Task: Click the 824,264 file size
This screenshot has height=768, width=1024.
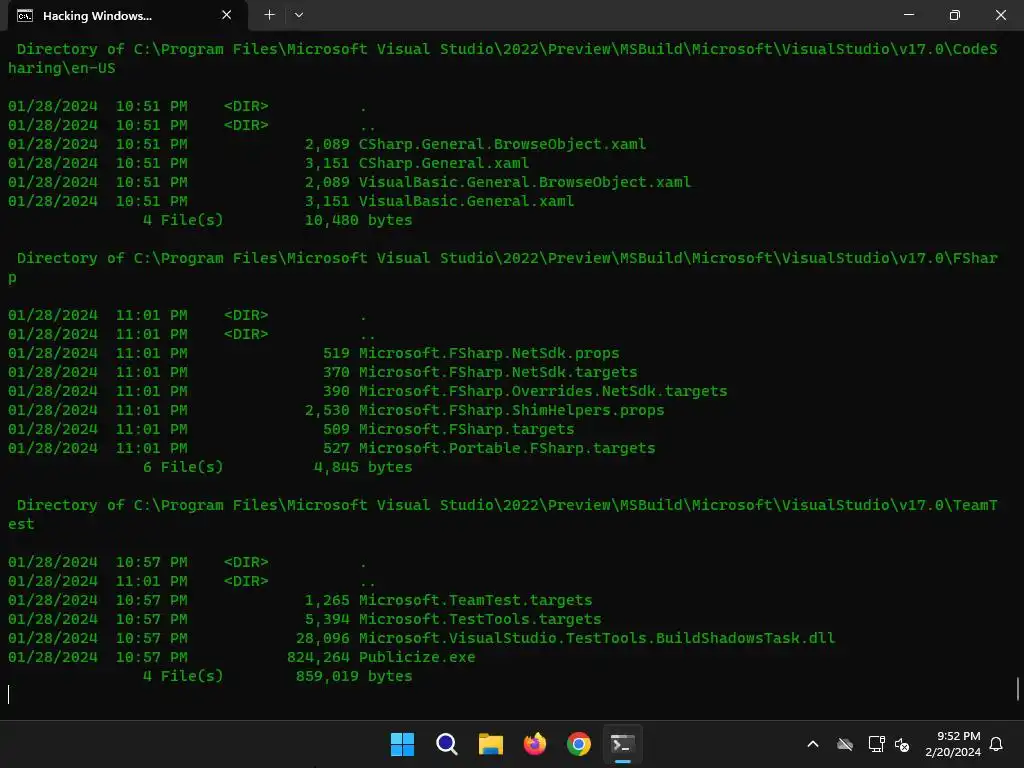Action: [x=318, y=657]
